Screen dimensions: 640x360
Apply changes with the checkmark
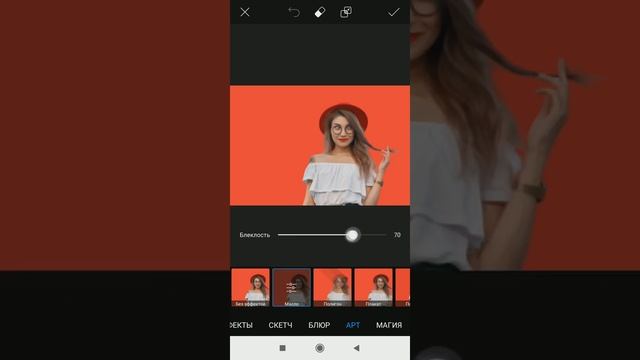pos(393,12)
